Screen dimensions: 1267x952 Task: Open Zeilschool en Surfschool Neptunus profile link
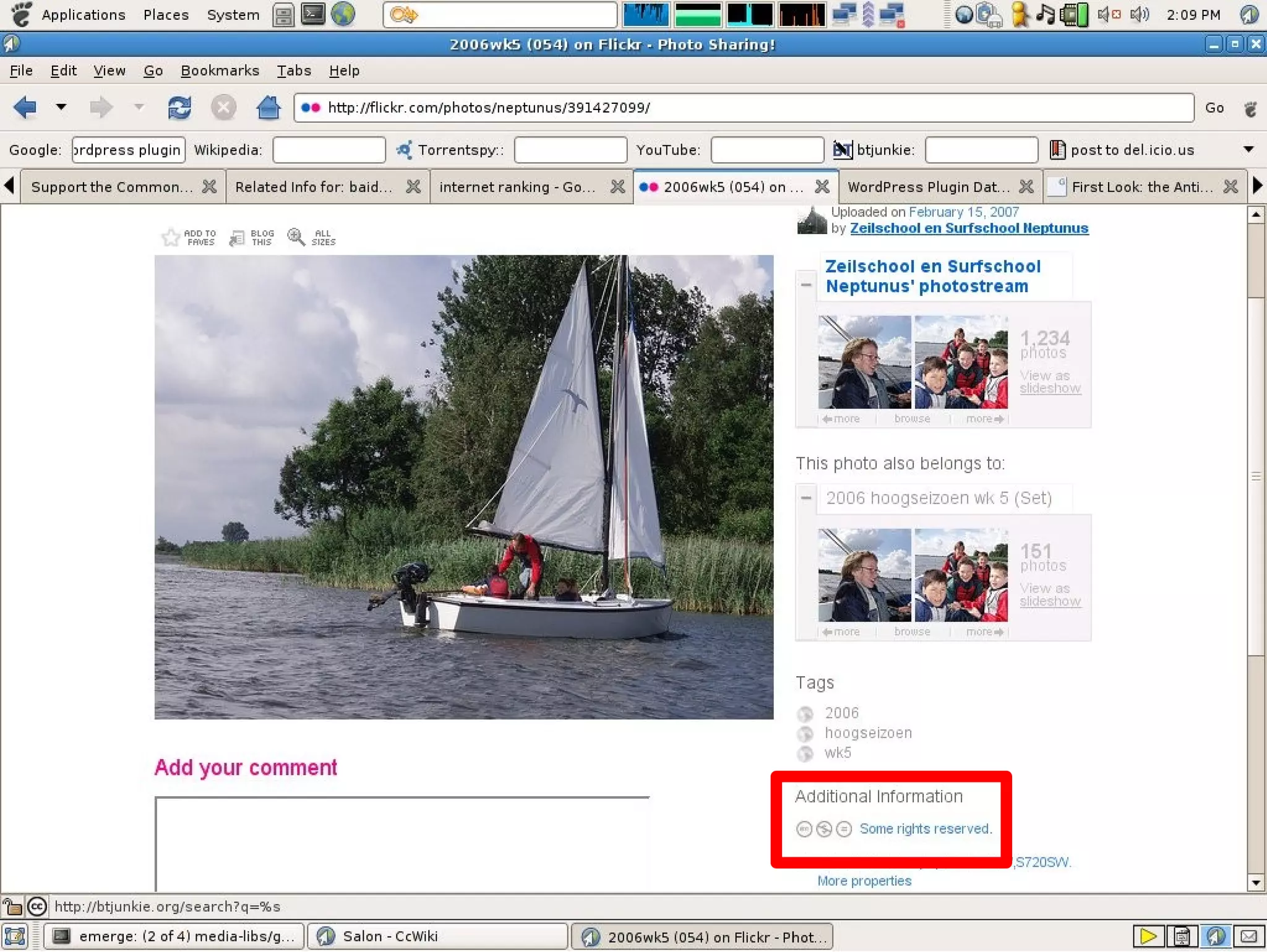point(969,228)
